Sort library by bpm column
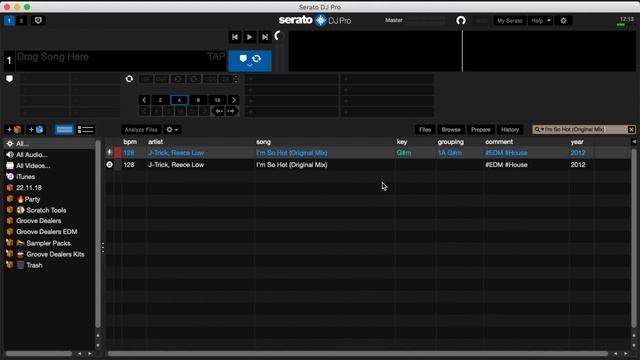The height and width of the screenshot is (360, 640). click(x=130, y=142)
